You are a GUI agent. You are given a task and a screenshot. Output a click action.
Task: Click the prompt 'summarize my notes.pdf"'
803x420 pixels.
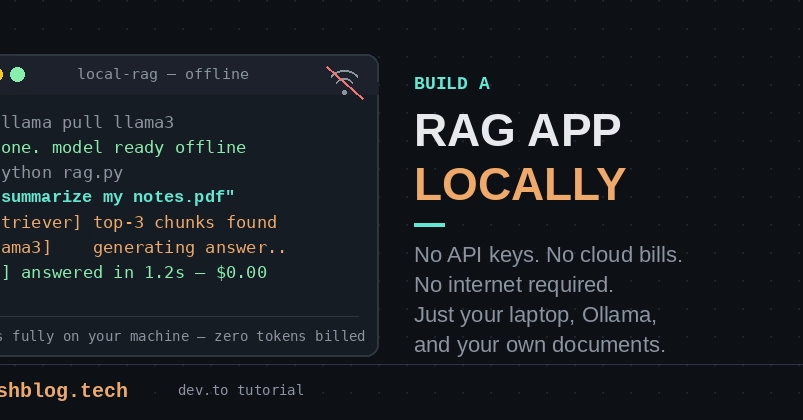117,197
